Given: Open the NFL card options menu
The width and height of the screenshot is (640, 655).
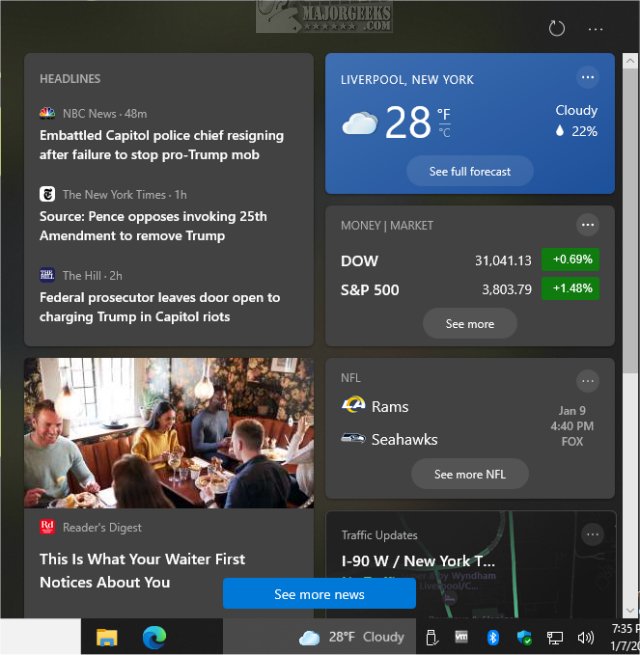Looking at the screenshot, I should click(x=588, y=381).
